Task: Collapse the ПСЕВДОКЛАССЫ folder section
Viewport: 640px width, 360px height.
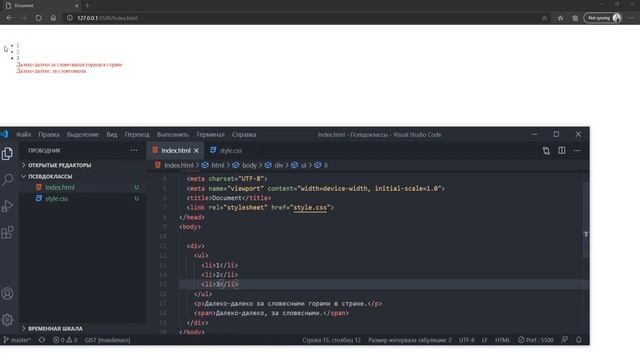Action: (50, 176)
